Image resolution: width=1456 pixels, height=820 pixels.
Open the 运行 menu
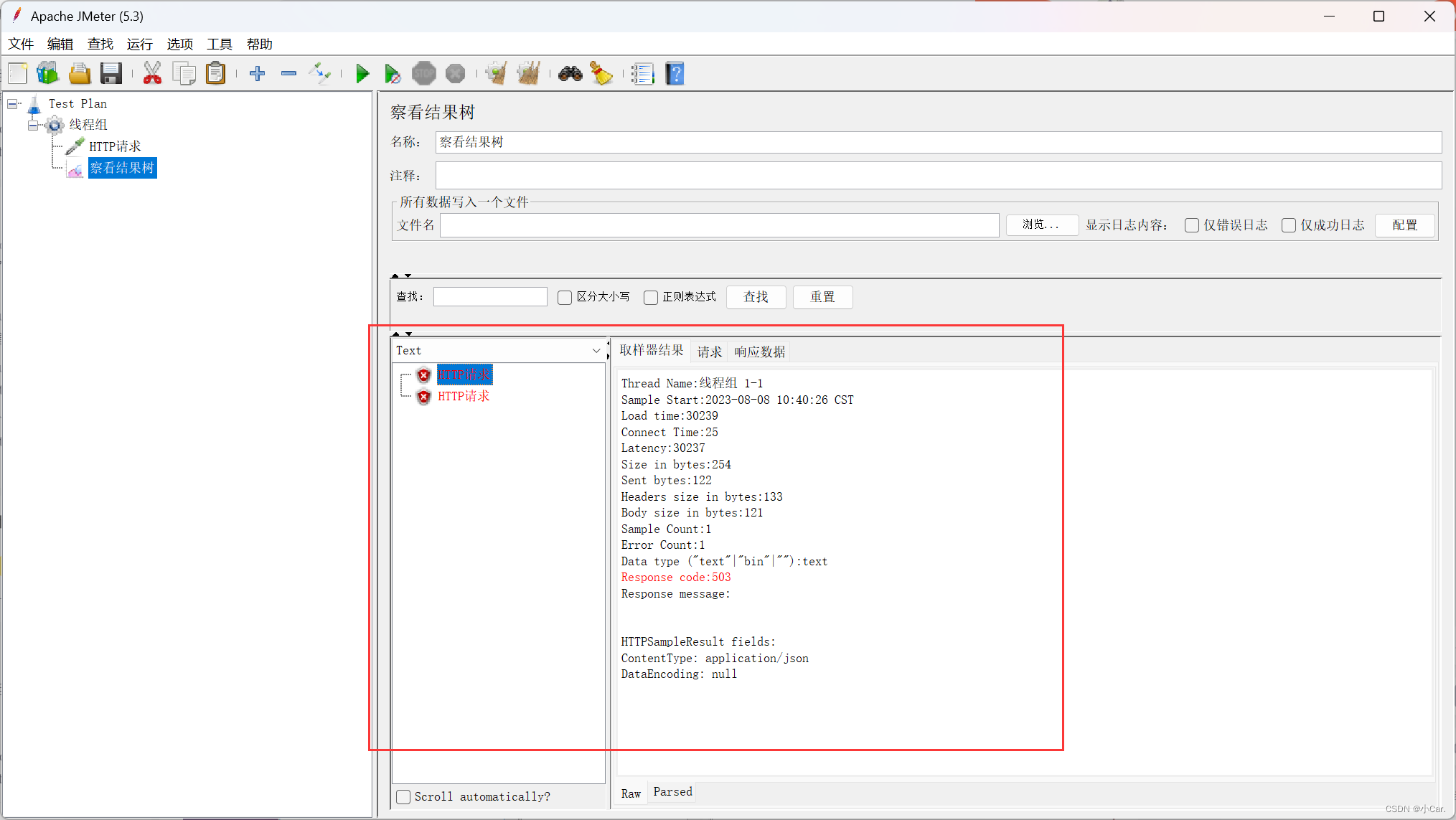click(139, 44)
